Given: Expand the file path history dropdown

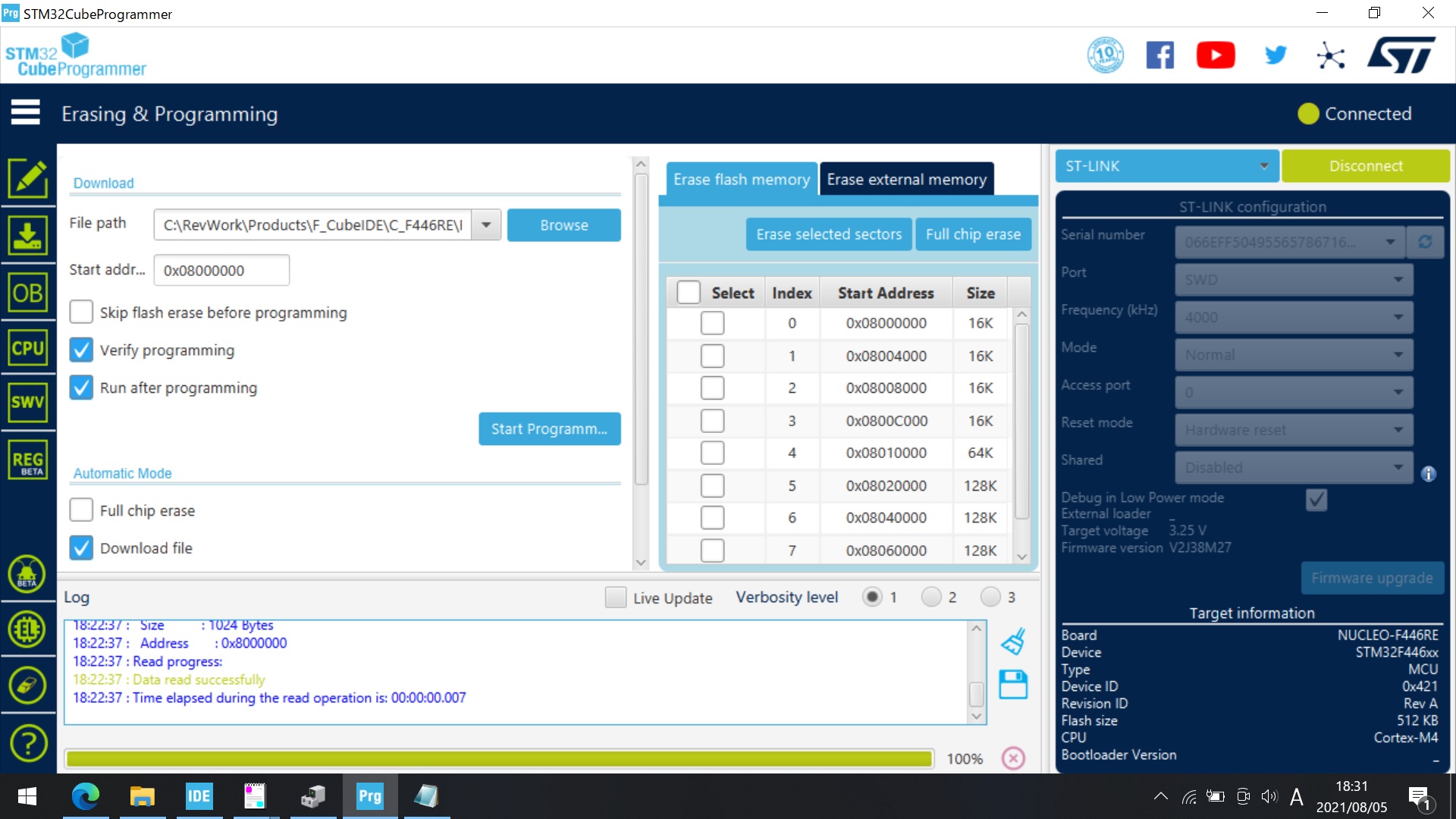Looking at the screenshot, I should coord(486,225).
